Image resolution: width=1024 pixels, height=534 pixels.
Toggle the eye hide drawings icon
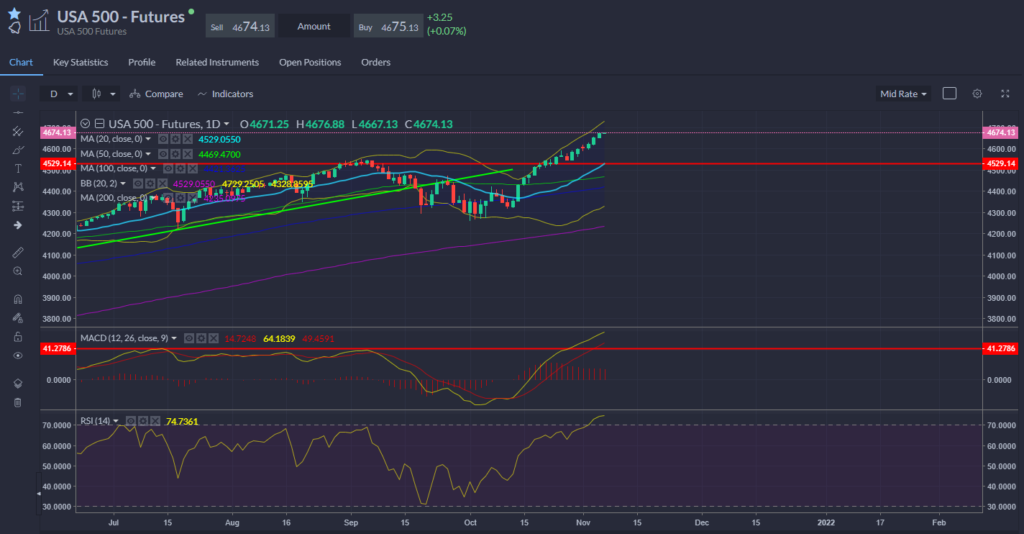(x=17, y=355)
